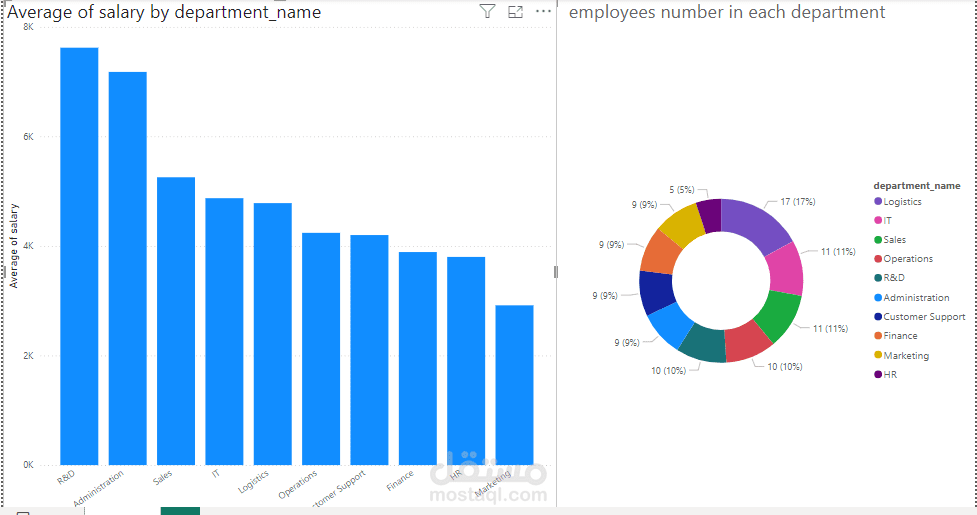The height and width of the screenshot is (515, 977).
Task: Select the Administration salary bar
Action: pyautogui.click(x=128, y=268)
